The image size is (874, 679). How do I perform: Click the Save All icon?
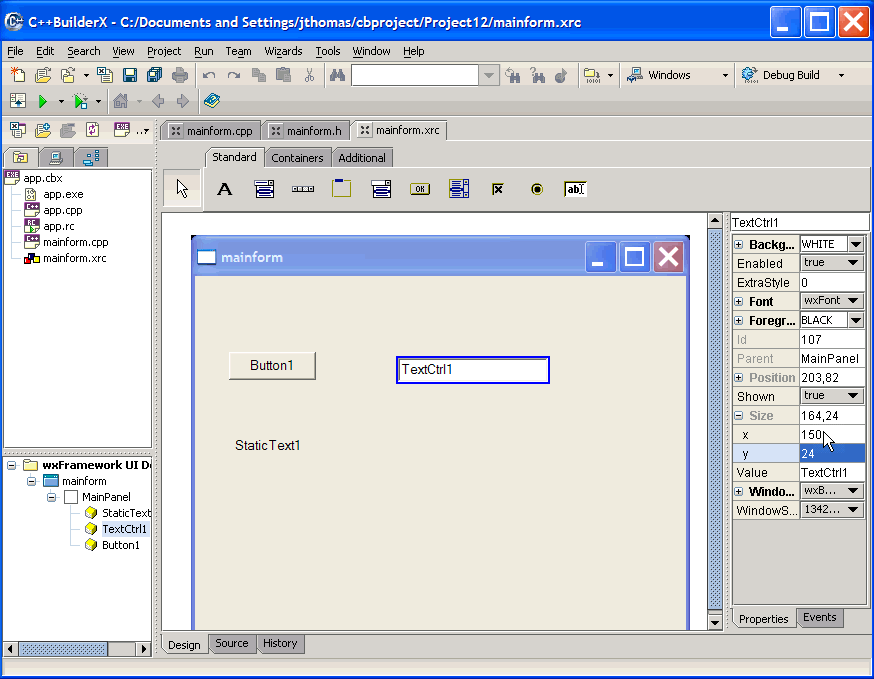point(154,75)
